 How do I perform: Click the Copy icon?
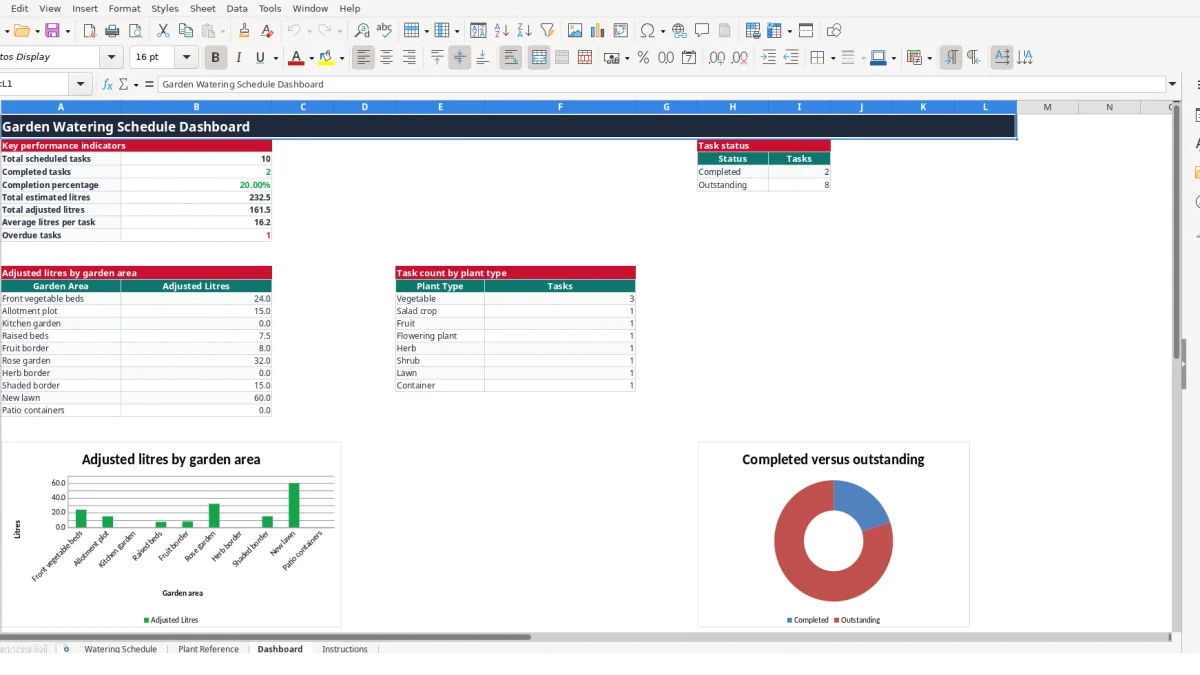(x=185, y=31)
